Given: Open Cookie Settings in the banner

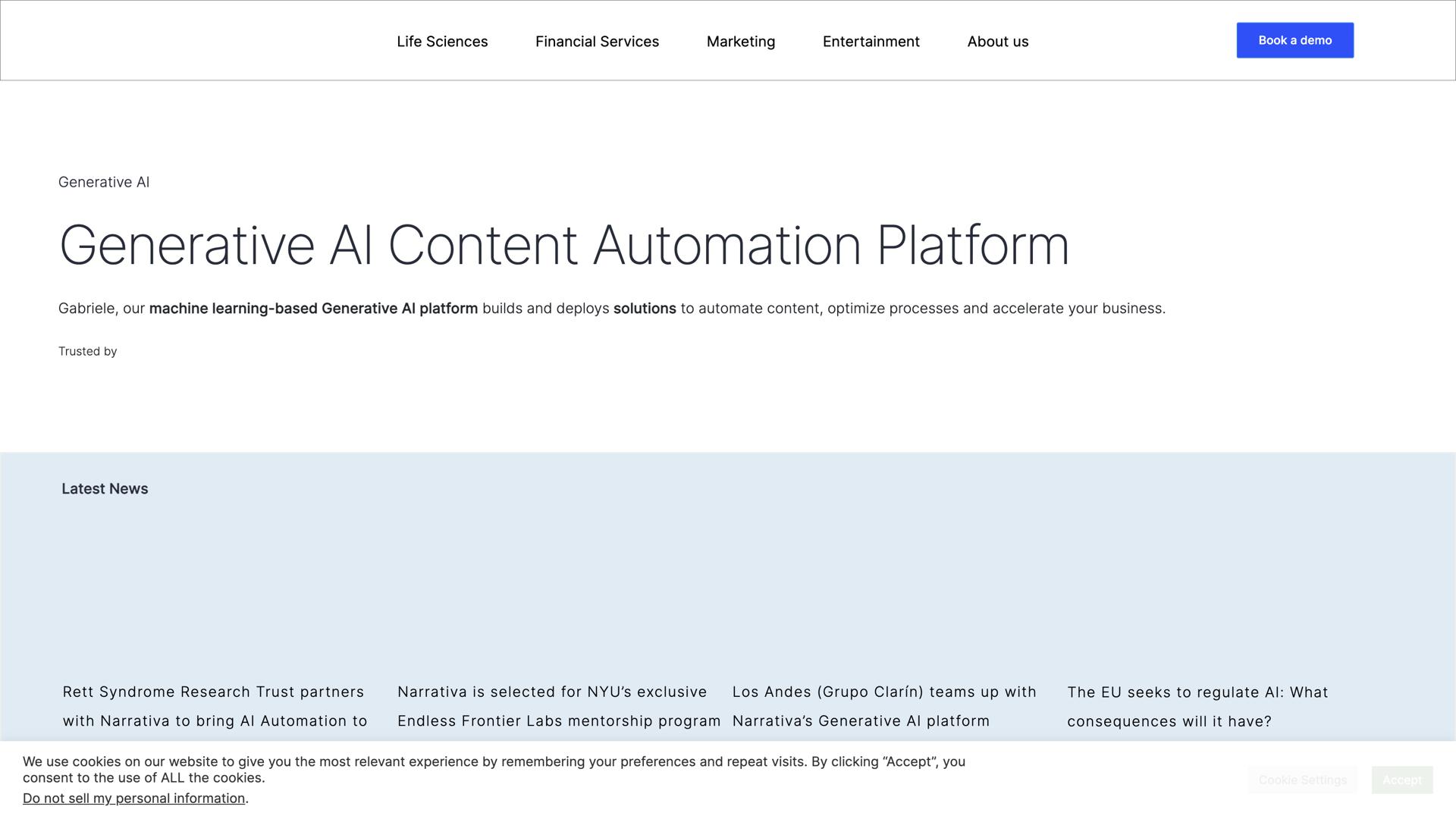Looking at the screenshot, I should 1302,780.
